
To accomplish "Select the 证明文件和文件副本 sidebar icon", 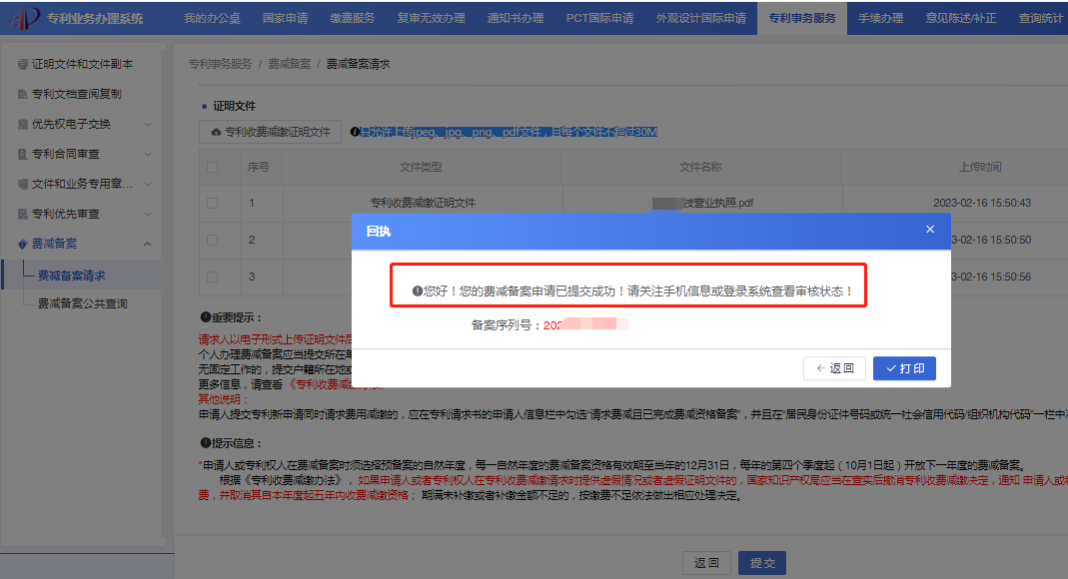I will (x=22, y=65).
